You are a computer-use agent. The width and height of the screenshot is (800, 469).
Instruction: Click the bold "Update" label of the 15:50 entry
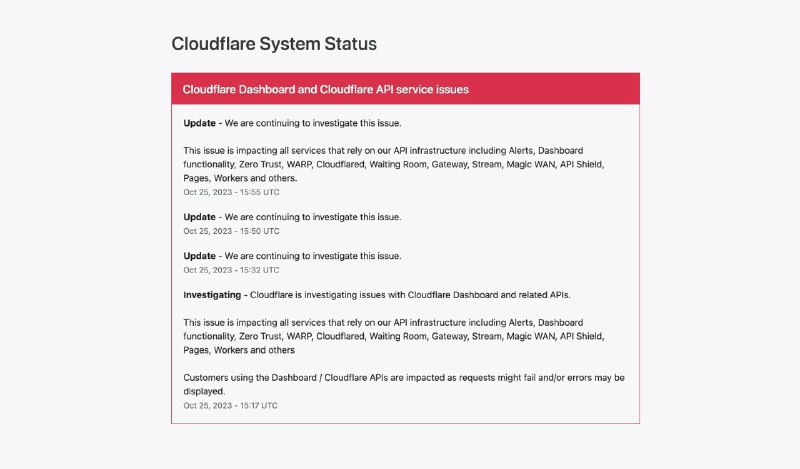(x=200, y=217)
